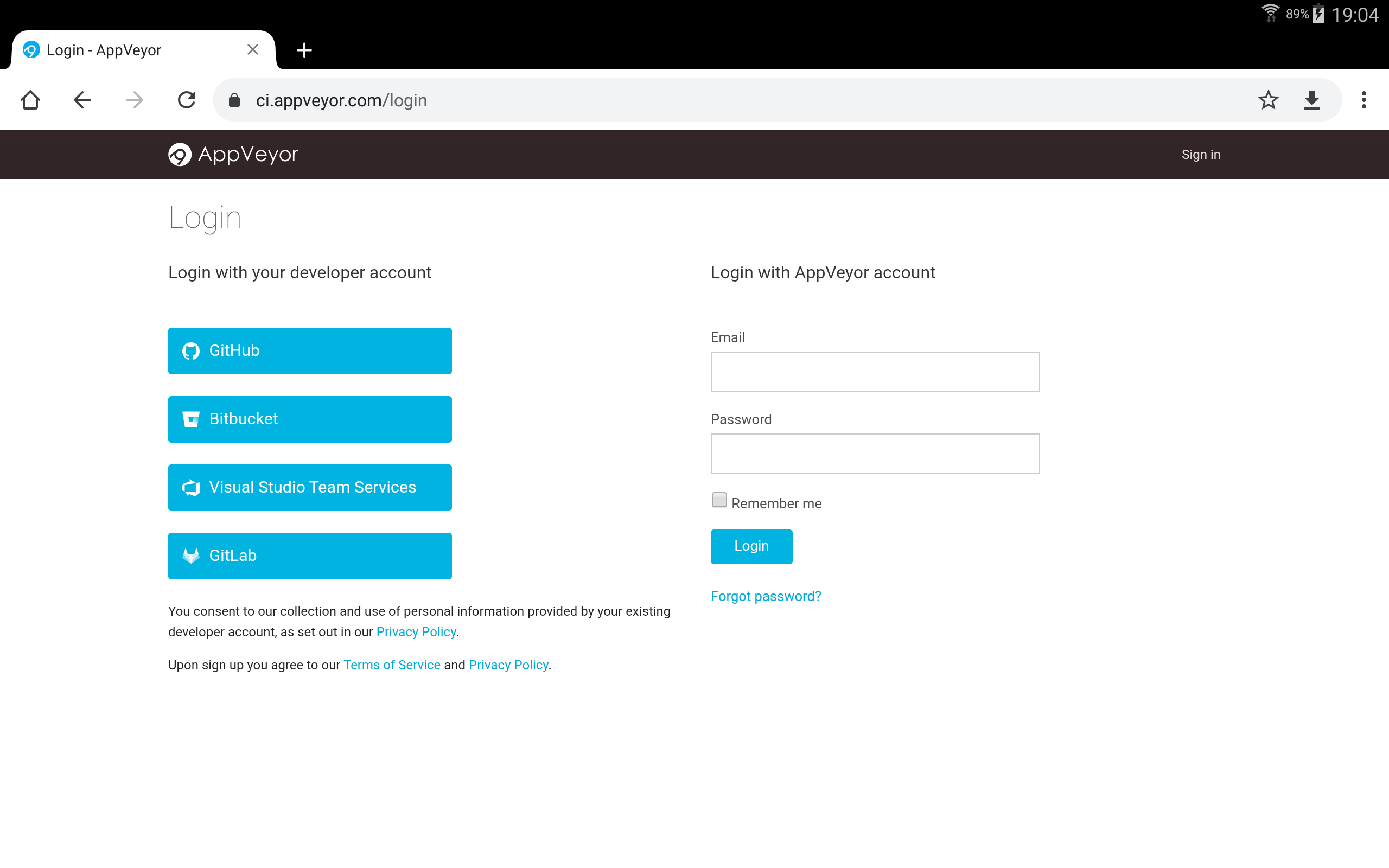Log in with Visual Studio Team Services
Viewport: 1389px width, 868px height.
click(x=310, y=487)
